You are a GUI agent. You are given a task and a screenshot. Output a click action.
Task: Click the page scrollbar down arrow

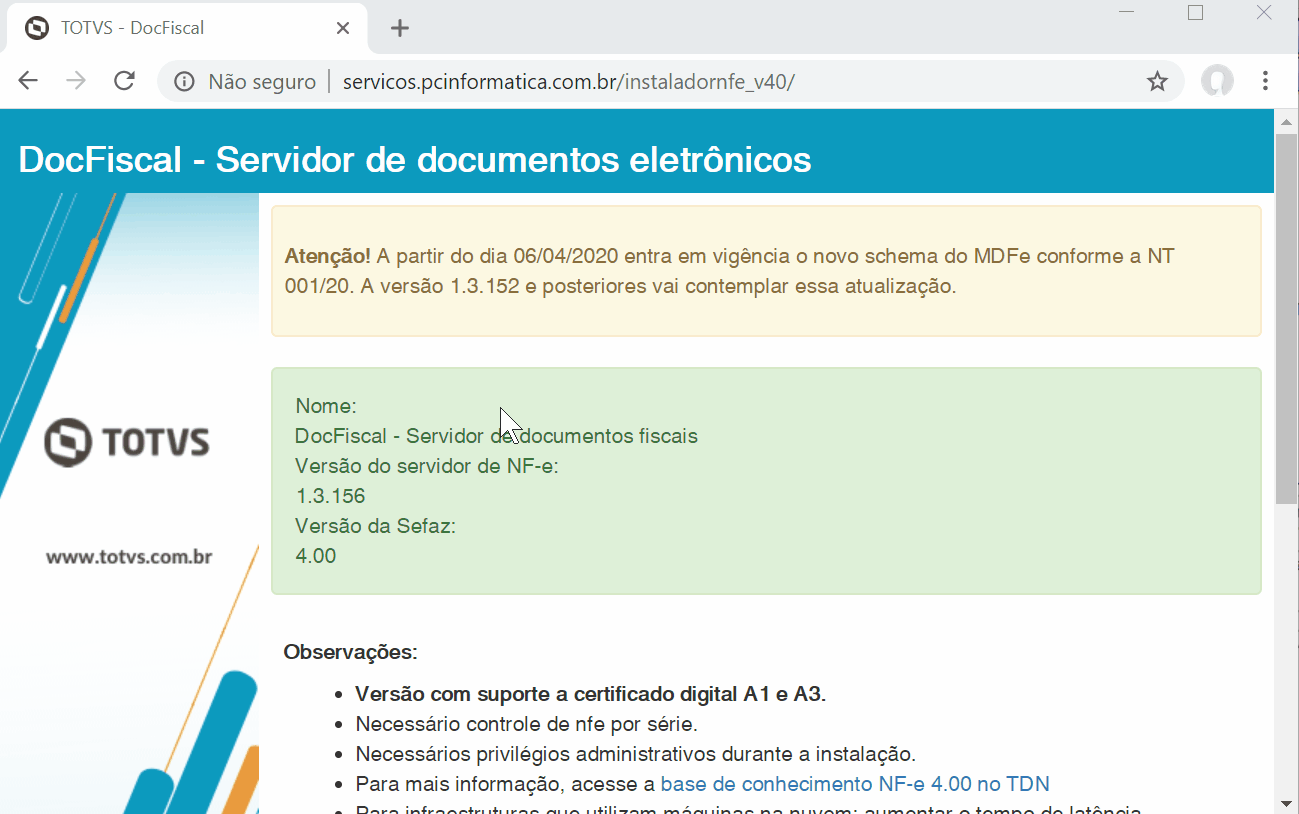pyautogui.click(x=1287, y=803)
